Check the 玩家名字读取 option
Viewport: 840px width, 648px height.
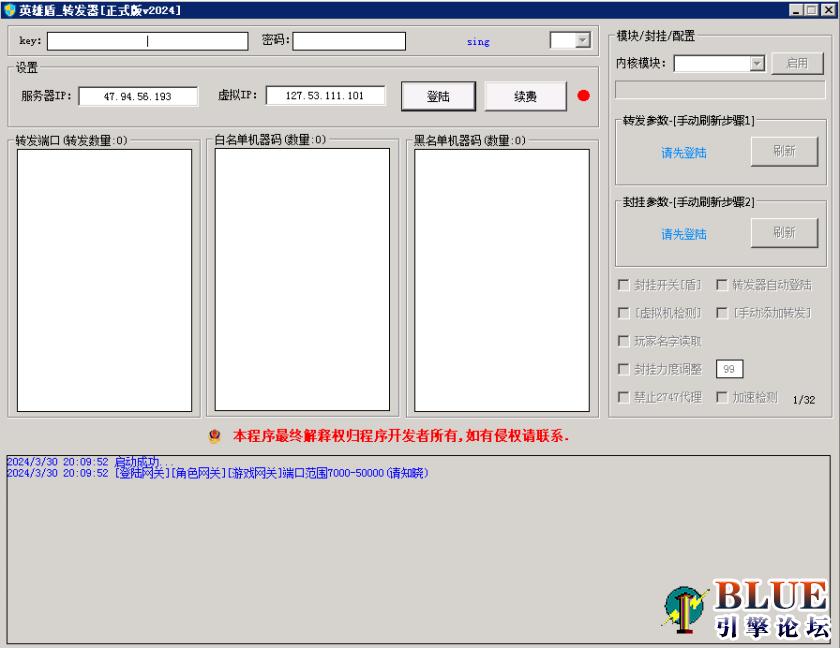click(624, 341)
